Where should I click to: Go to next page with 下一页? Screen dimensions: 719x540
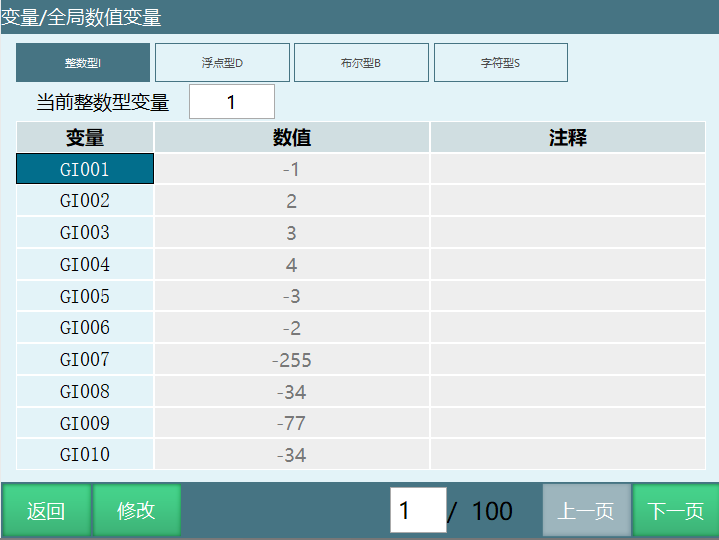coord(675,511)
